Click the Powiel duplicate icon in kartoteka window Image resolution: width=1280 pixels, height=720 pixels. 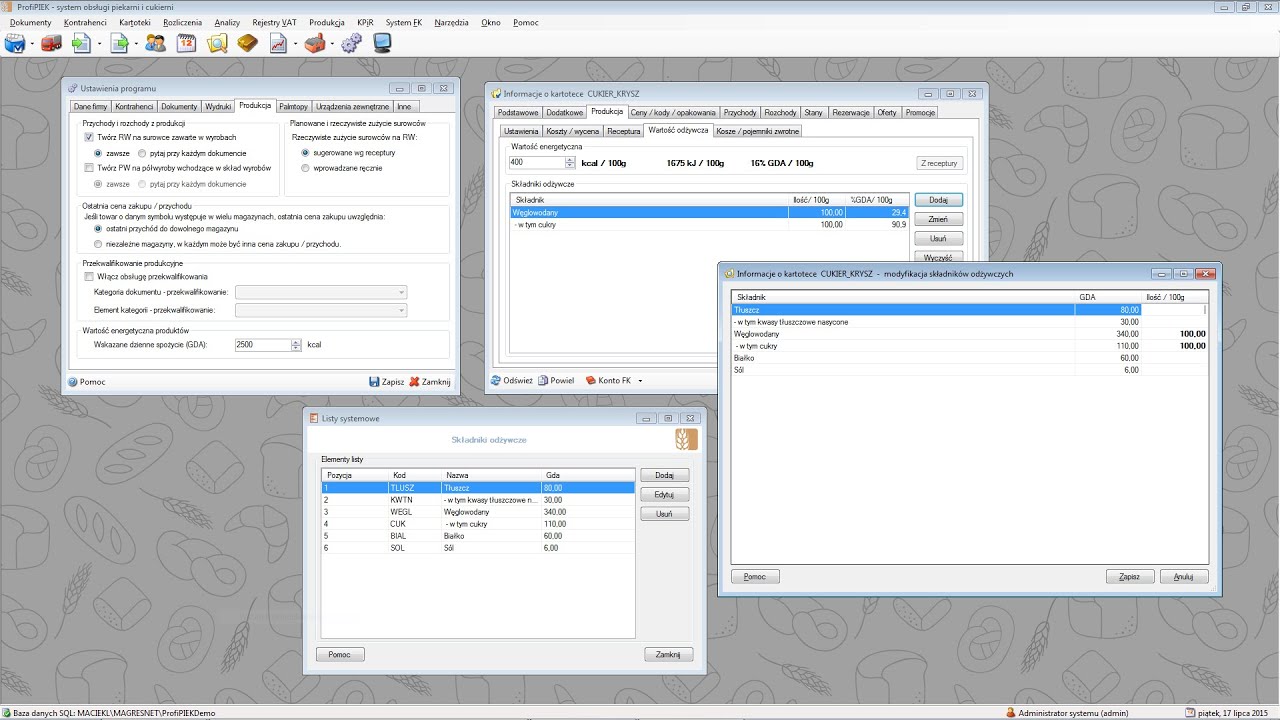[543, 380]
